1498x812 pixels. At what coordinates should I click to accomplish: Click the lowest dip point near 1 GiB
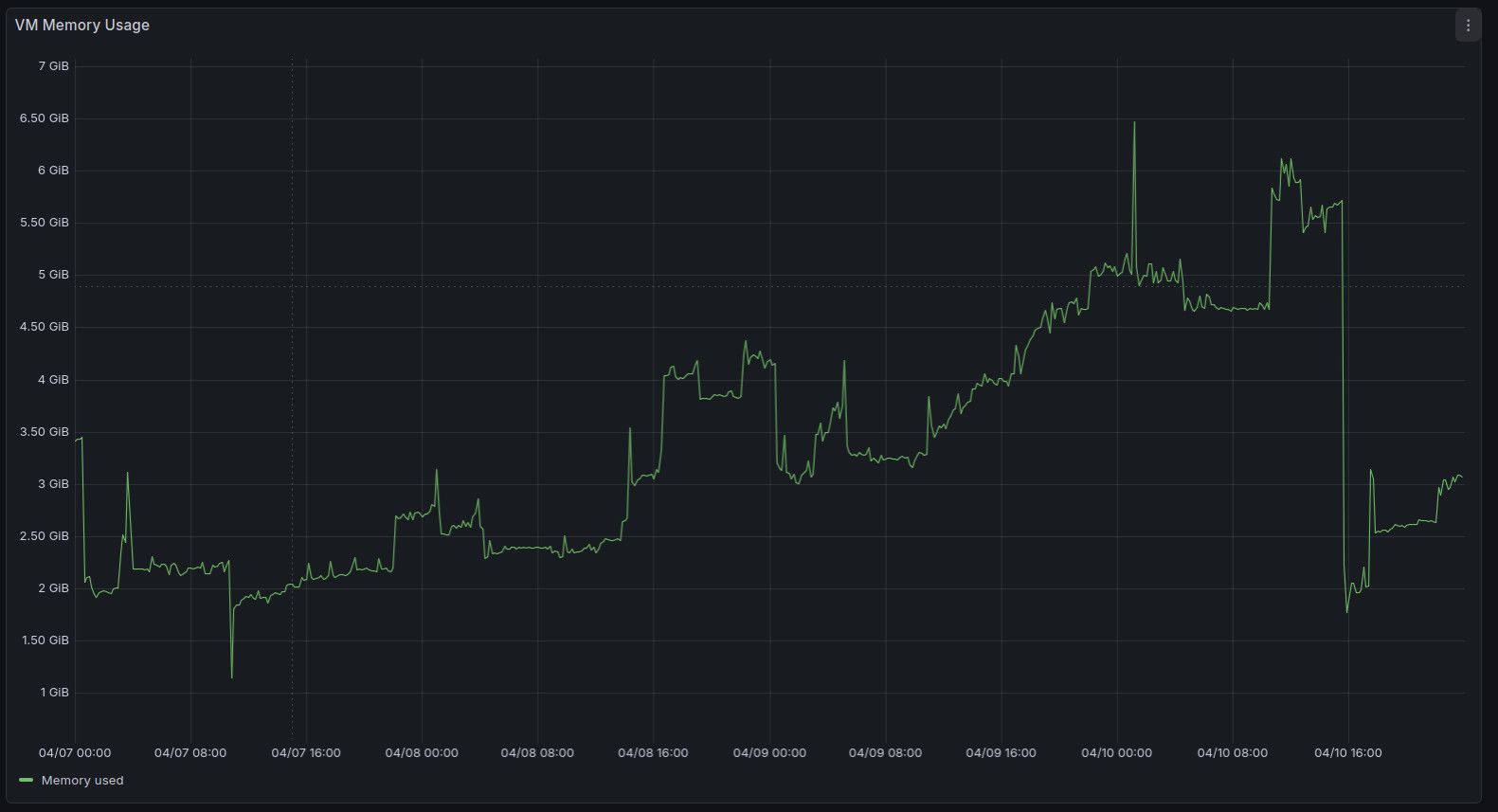pyautogui.click(x=231, y=677)
